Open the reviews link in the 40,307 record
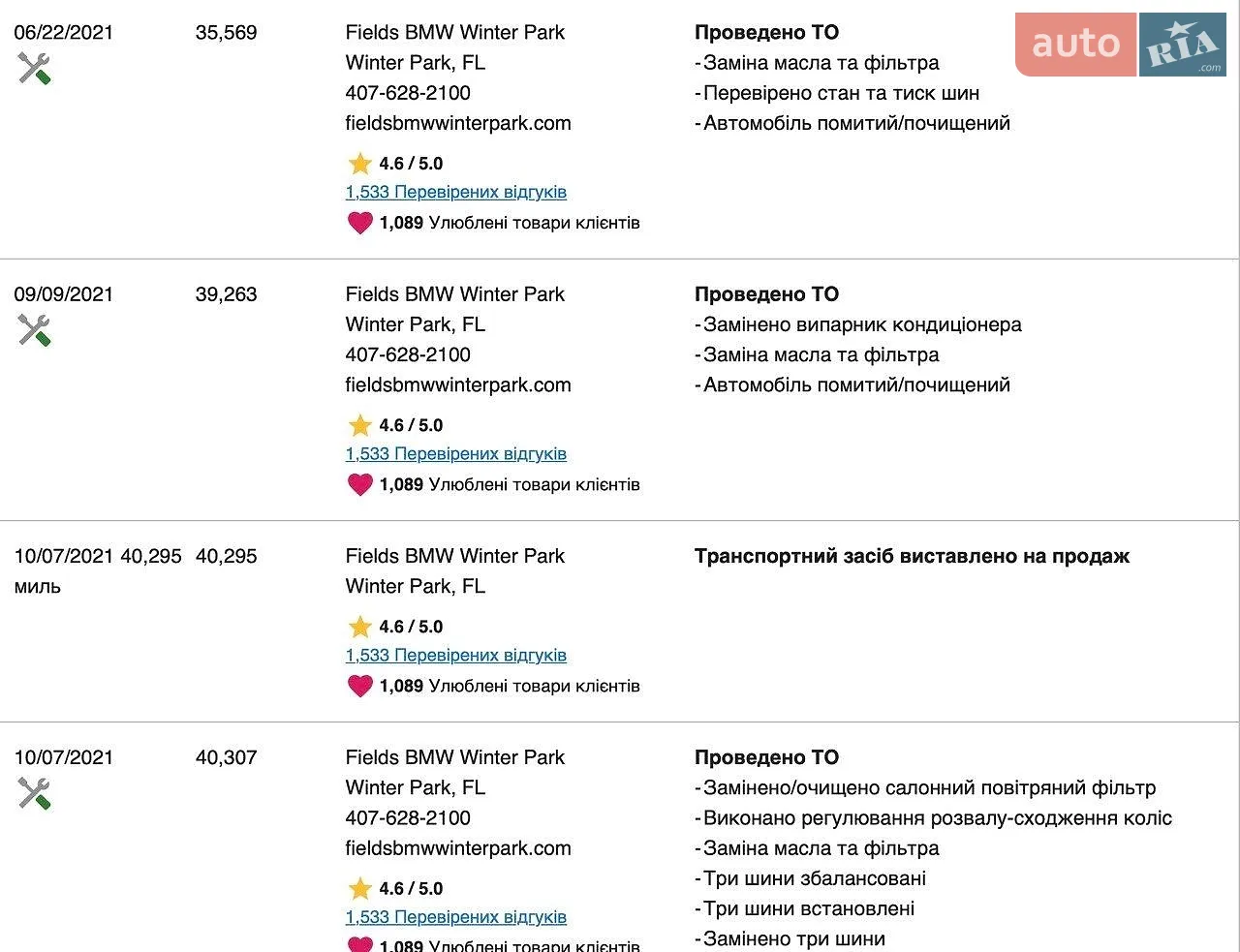Screen dimensions: 1240x952 [456, 916]
